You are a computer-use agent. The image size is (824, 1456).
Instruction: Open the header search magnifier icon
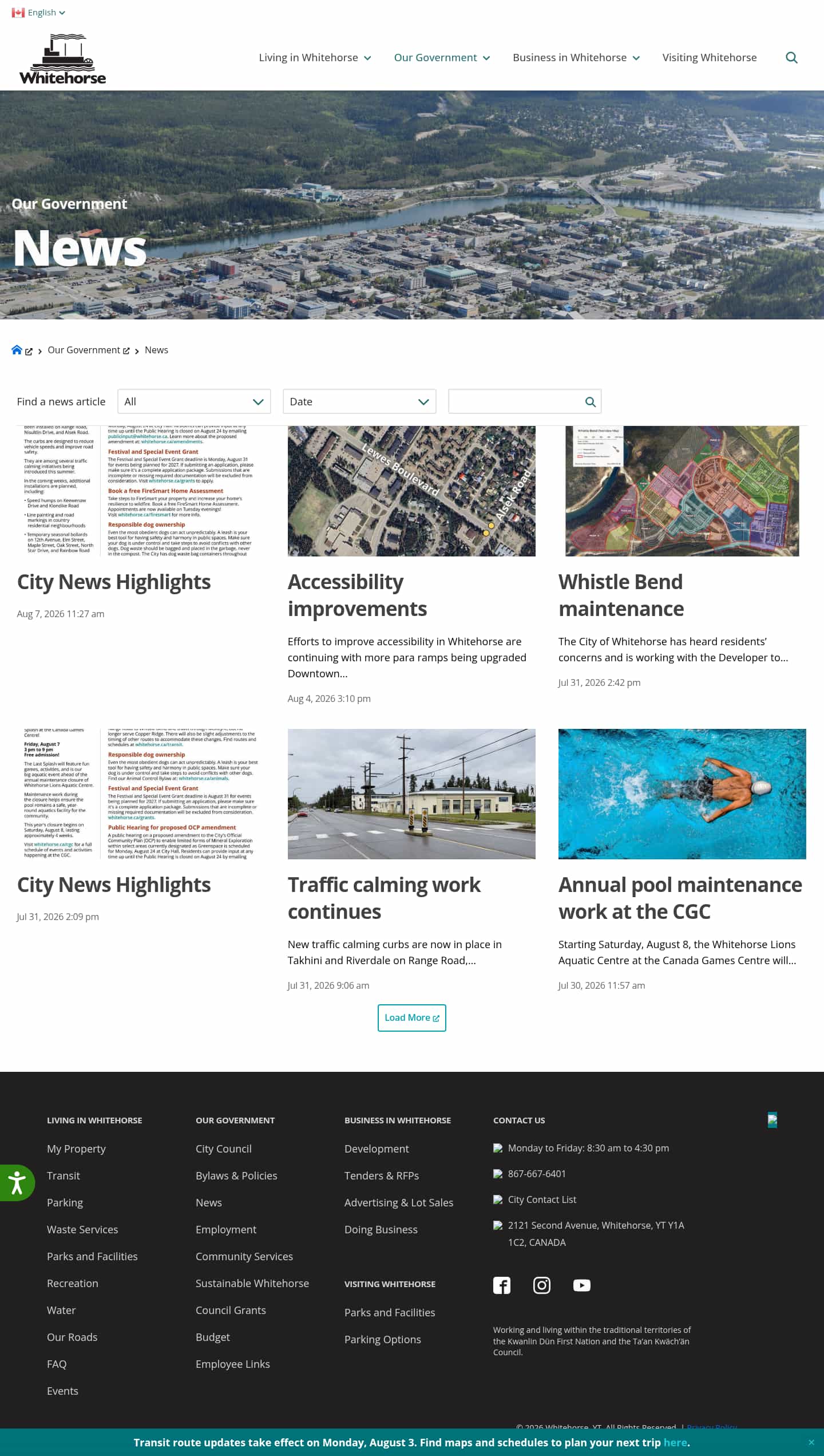(x=791, y=58)
